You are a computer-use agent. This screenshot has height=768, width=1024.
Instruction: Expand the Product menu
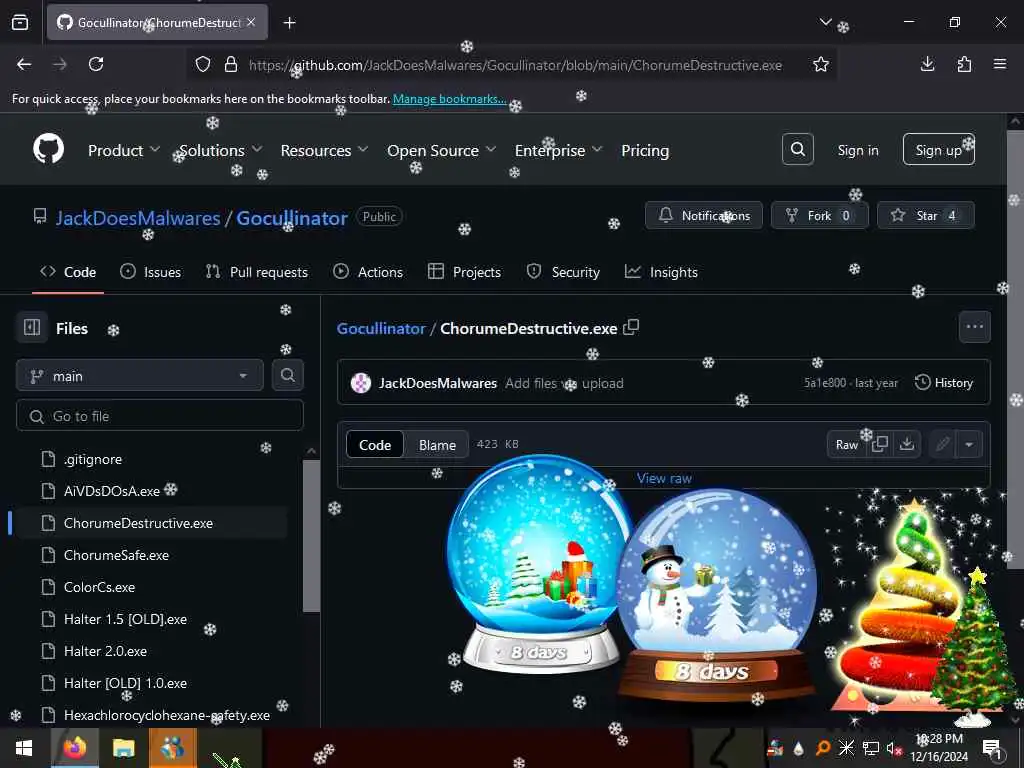[123, 150]
